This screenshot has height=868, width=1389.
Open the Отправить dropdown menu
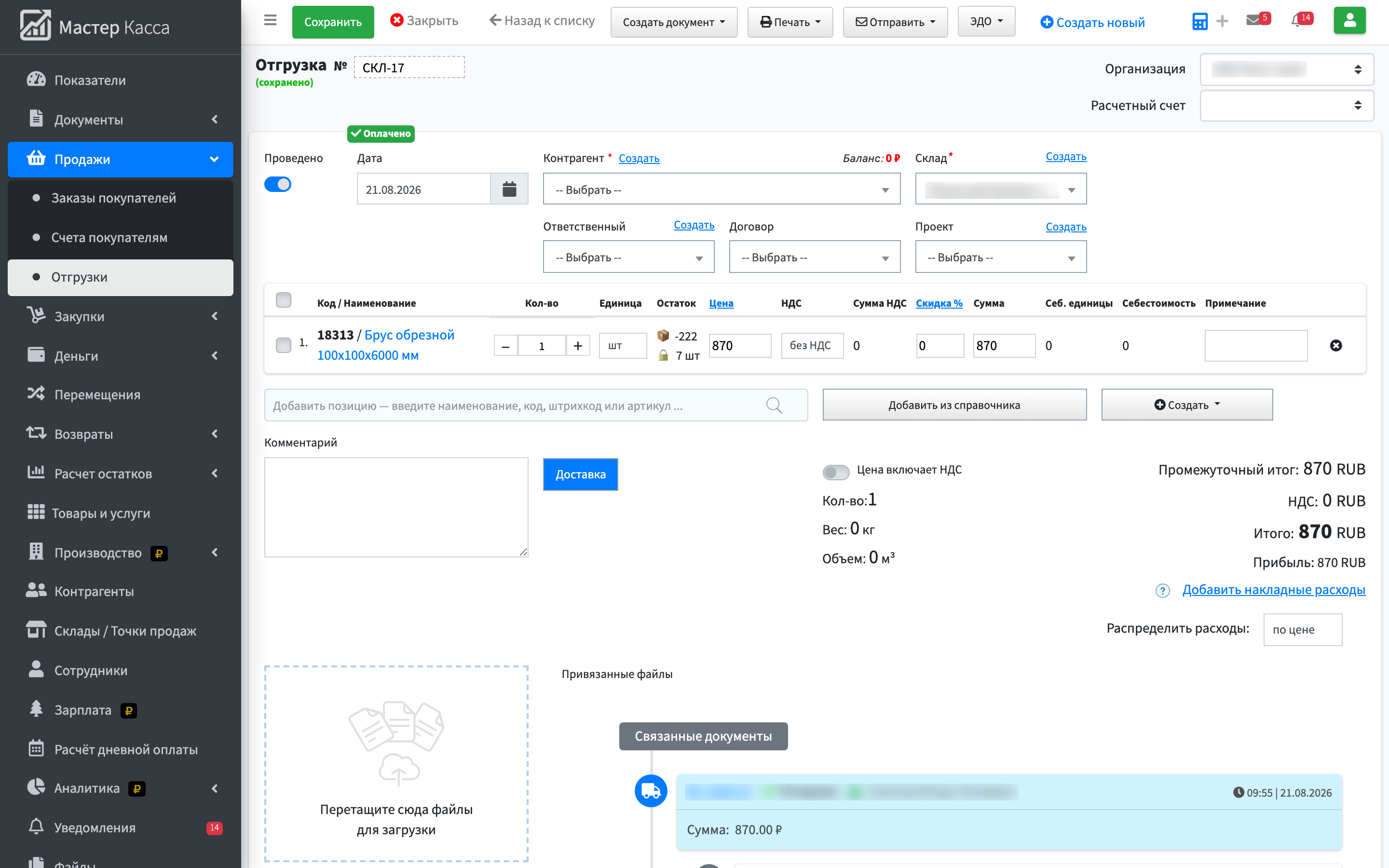[x=895, y=22]
